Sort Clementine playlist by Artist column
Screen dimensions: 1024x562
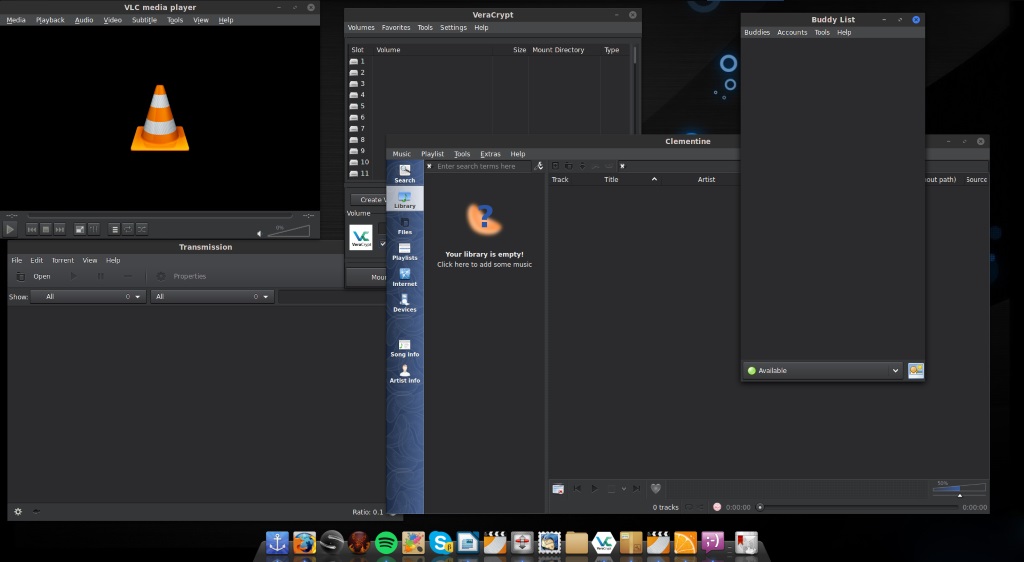point(706,180)
